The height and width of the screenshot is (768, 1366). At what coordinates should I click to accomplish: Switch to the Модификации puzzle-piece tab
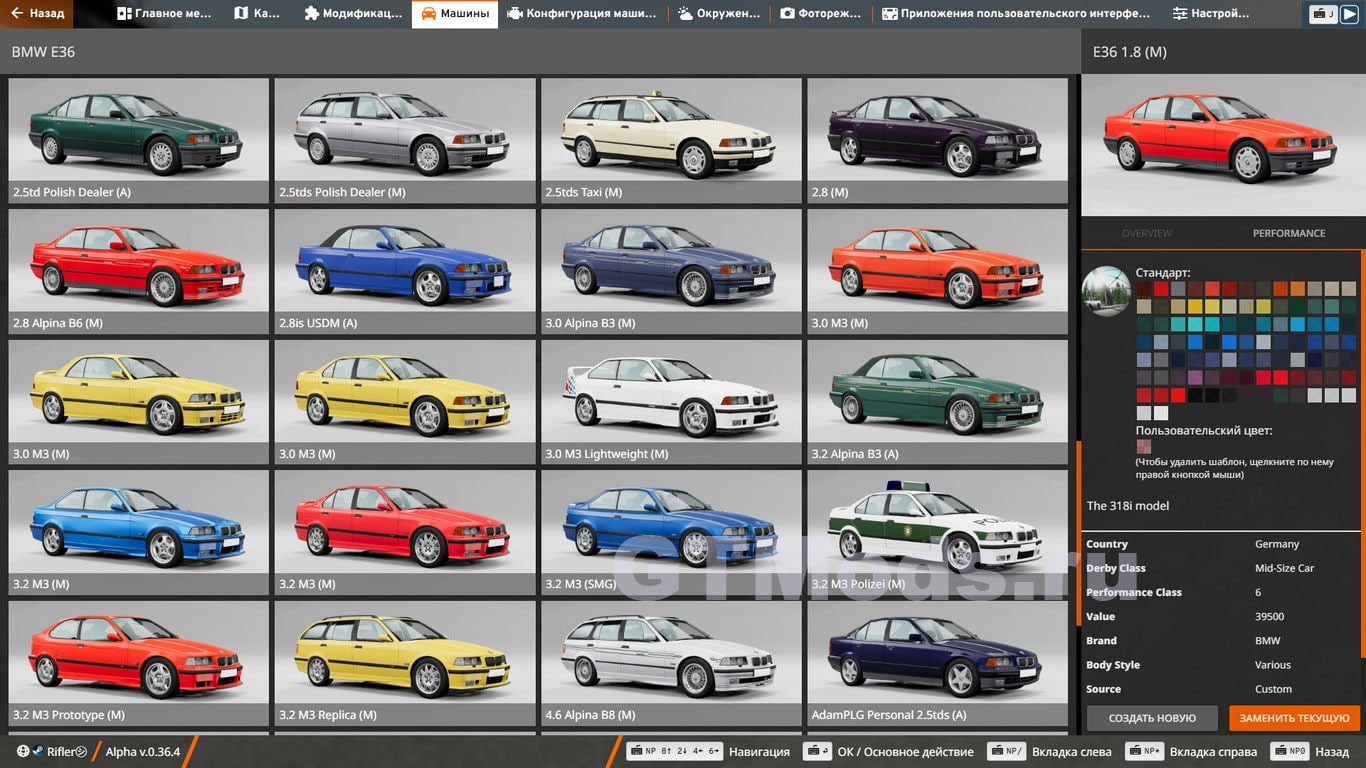click(x=353, y=14)
